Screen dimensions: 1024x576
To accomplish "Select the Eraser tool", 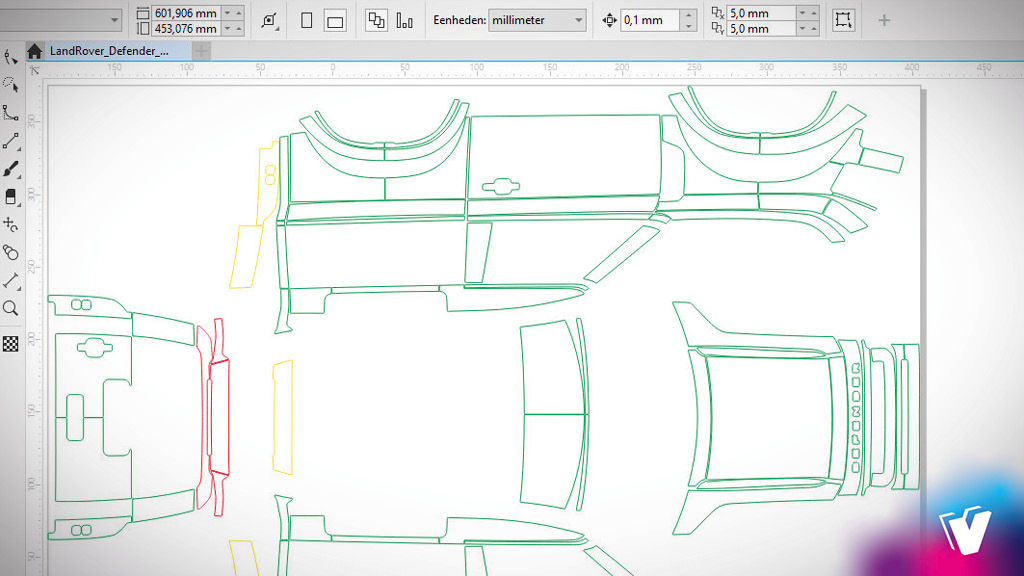I will tap(11, 197).
